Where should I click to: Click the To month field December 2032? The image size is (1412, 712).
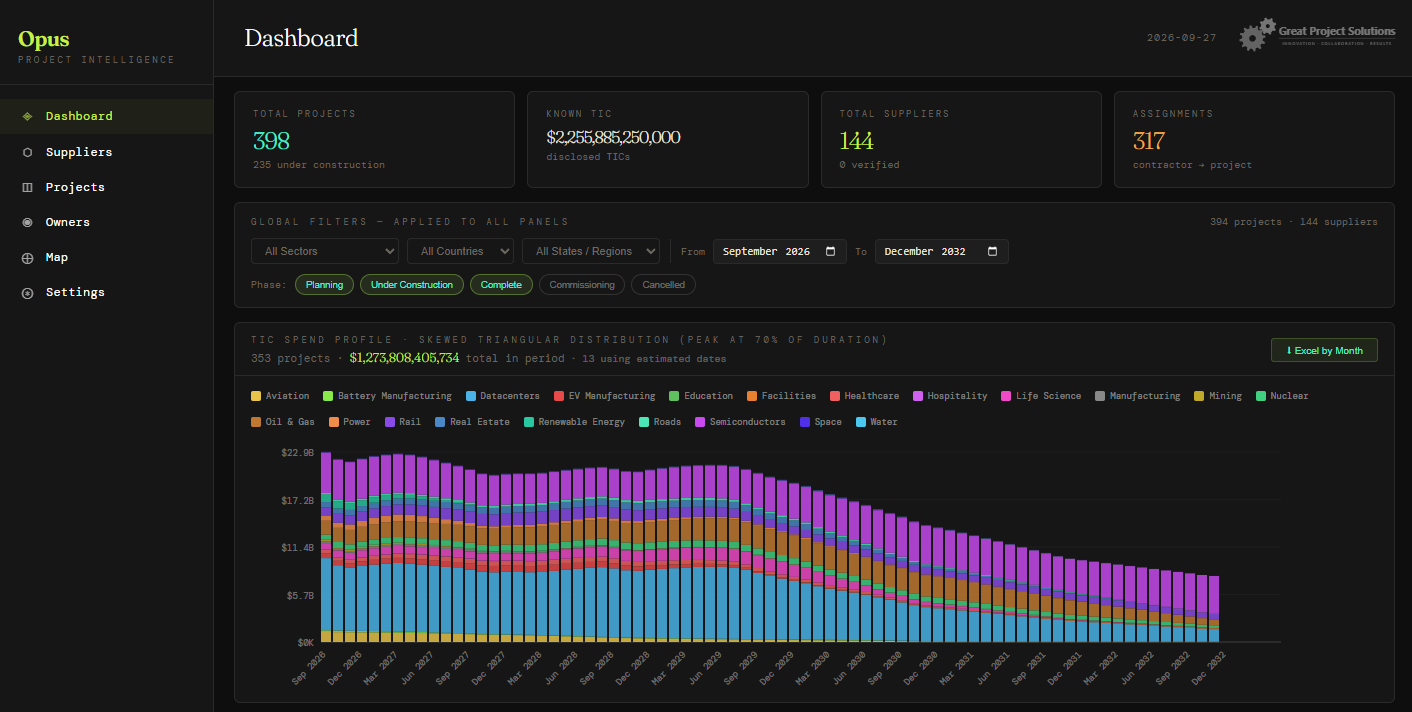[x=942, y=251]
